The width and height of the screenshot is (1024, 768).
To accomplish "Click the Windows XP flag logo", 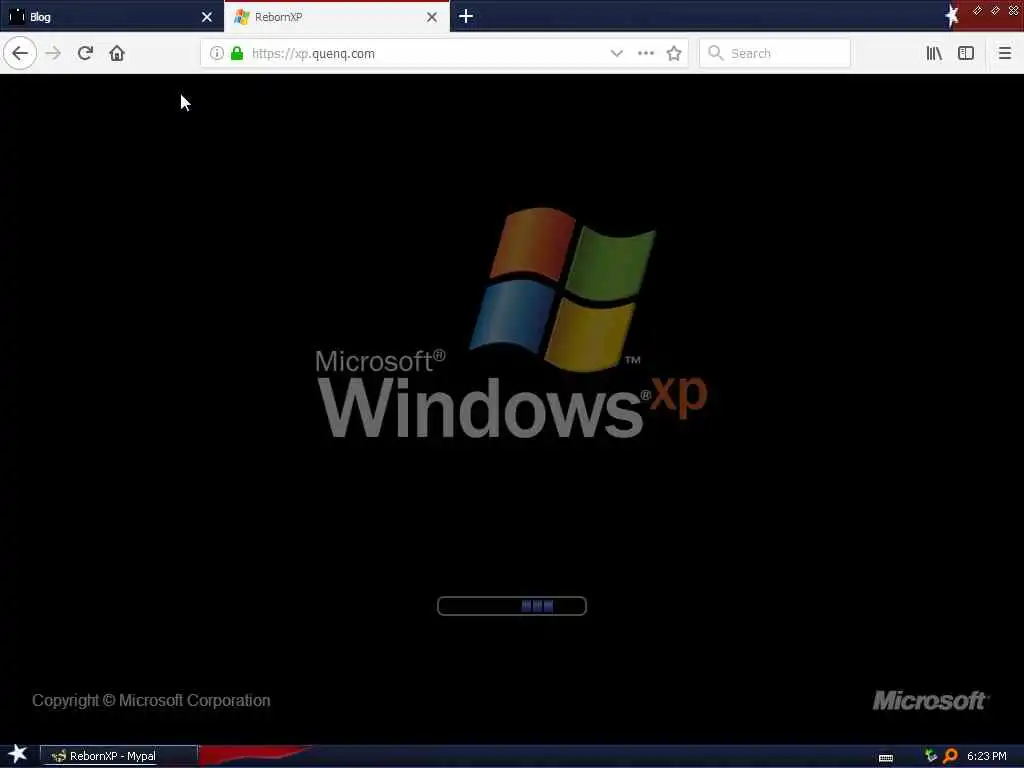I will tap(562, 290).
